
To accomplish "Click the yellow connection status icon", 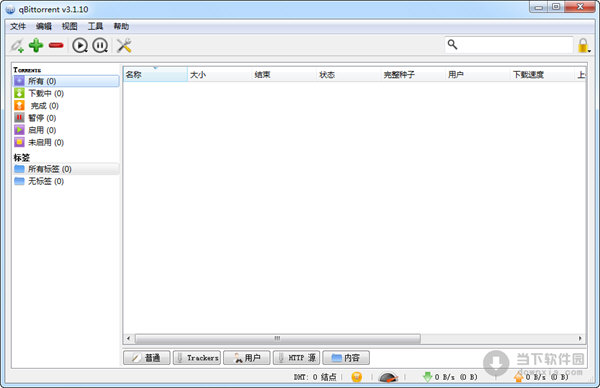I will (x=357, y=377).
